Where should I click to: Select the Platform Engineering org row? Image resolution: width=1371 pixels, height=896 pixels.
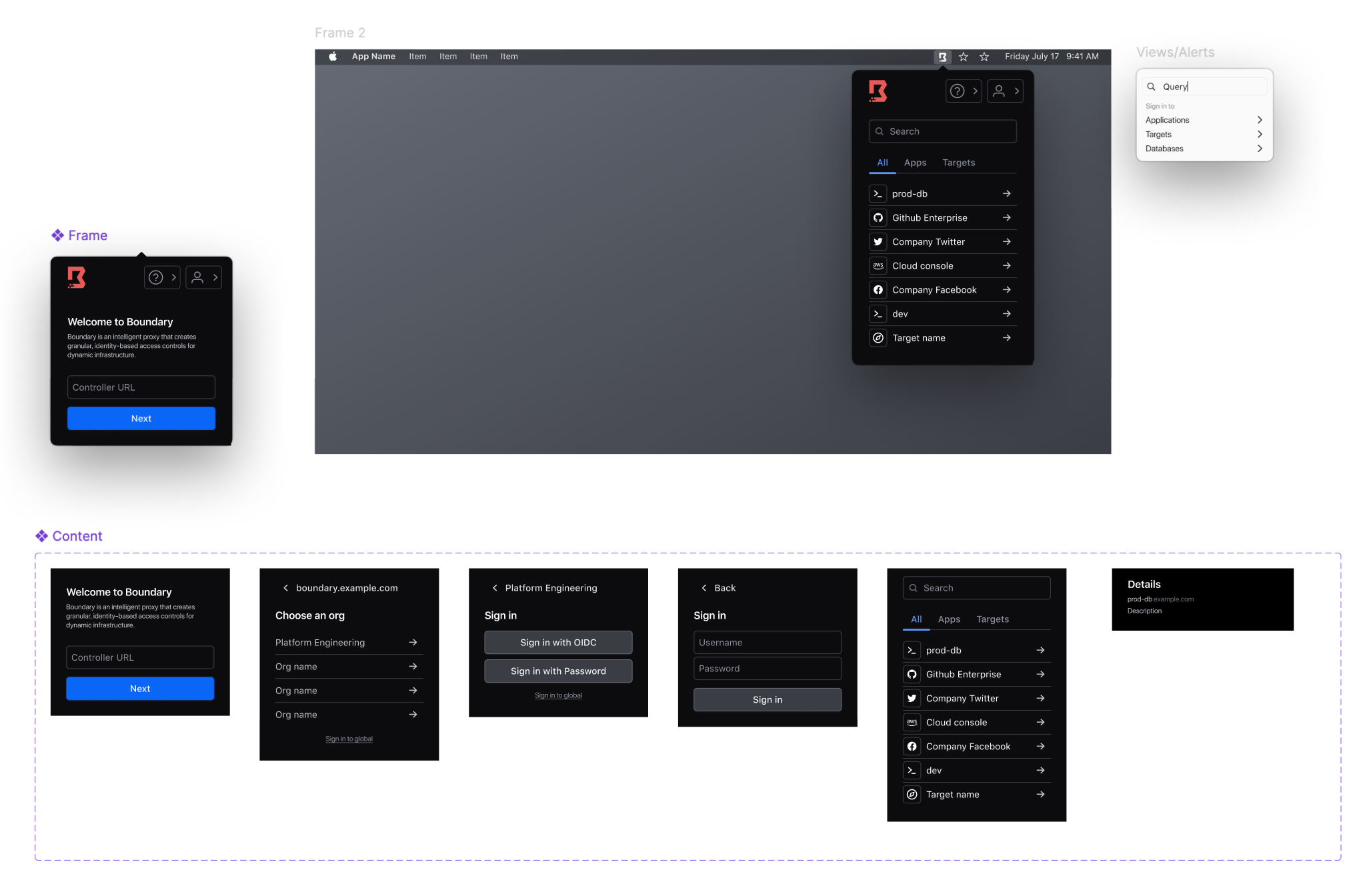(349, 643)
